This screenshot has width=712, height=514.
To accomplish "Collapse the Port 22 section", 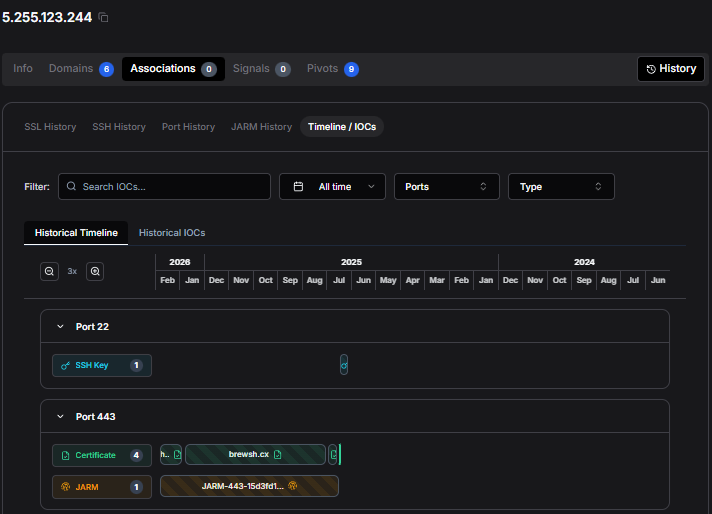I will pos(61,327).
